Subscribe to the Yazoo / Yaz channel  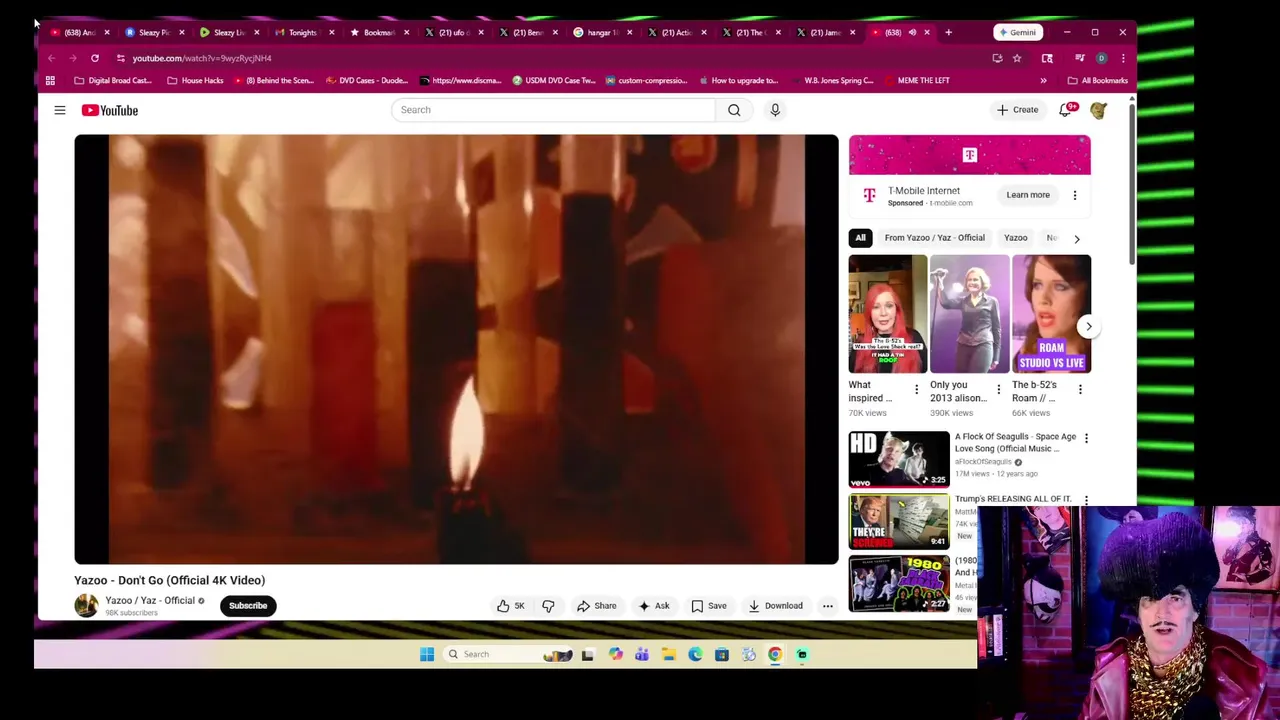[248, 606]
